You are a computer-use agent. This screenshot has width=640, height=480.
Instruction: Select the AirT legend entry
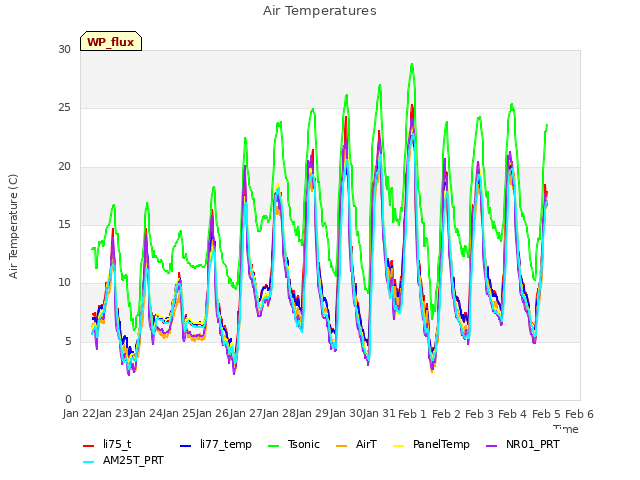(x=356, y=444)
